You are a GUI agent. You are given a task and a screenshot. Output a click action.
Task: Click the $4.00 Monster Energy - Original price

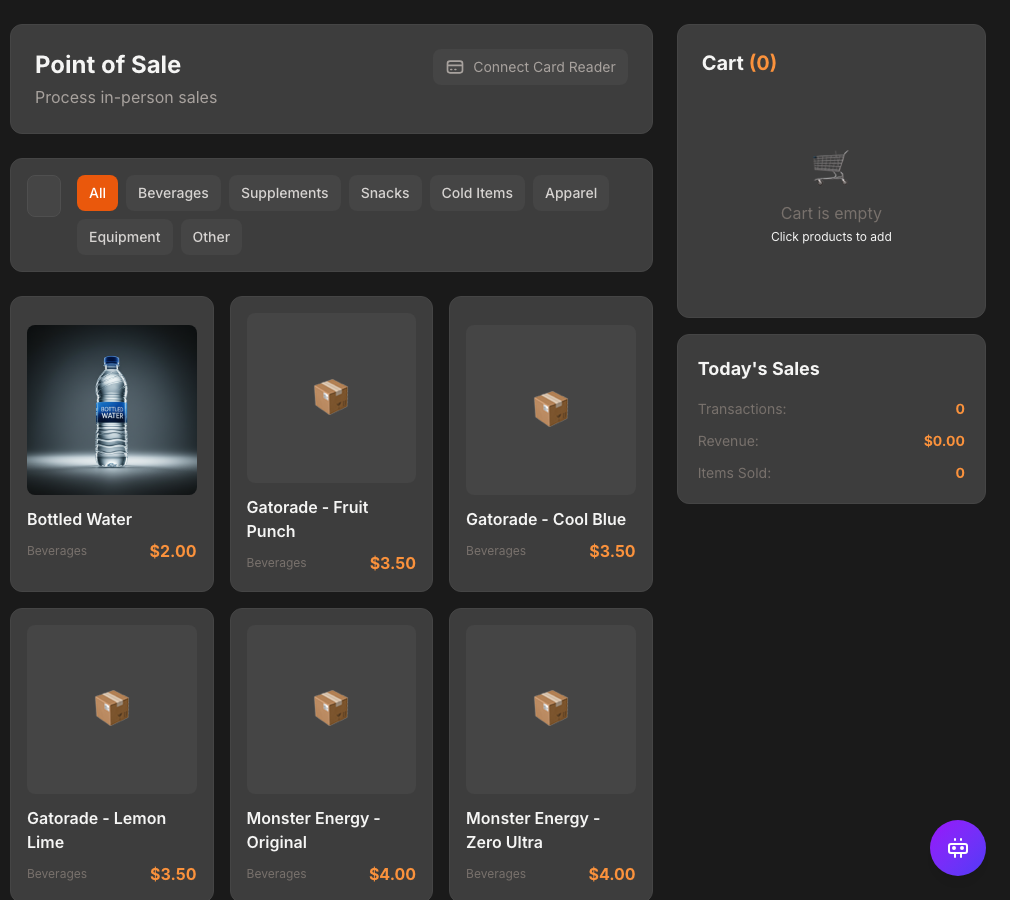392,874
